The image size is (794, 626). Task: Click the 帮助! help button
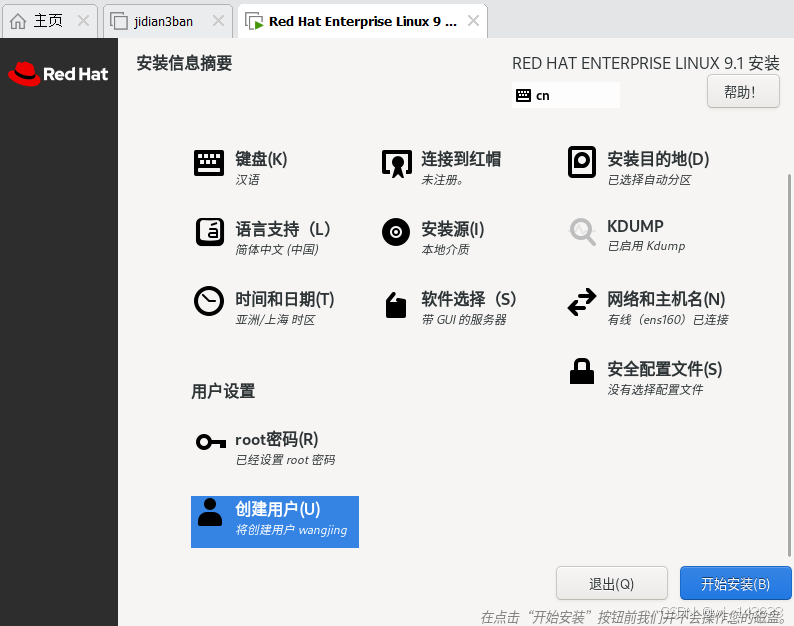coord(743,92)
